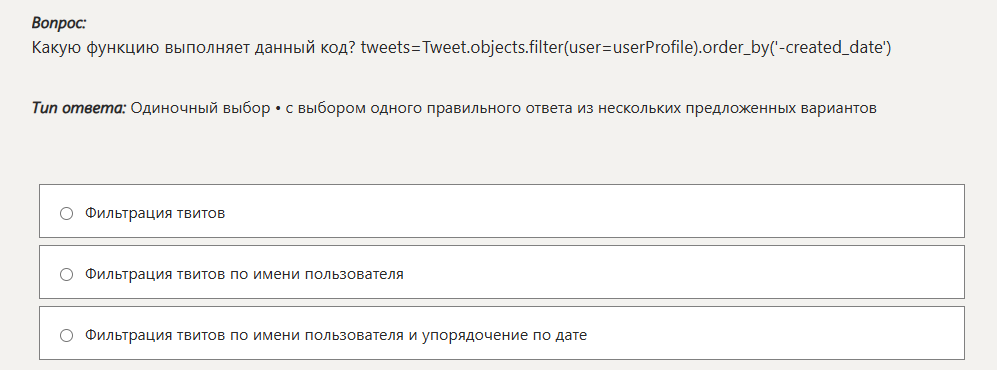Click label 'Фильтрация твитов по имени пользователя'

pos(244,274)
